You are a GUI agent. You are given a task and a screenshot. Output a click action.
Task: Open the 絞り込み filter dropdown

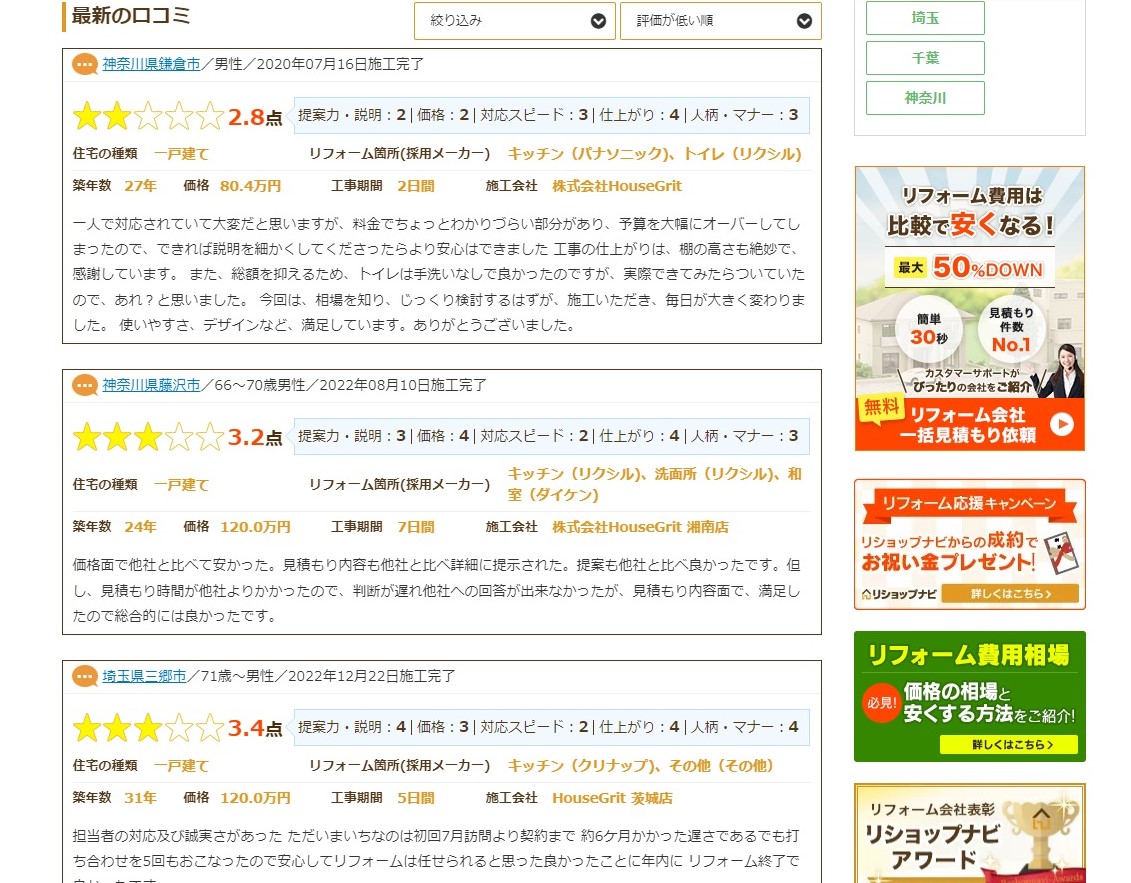[514, 21]
